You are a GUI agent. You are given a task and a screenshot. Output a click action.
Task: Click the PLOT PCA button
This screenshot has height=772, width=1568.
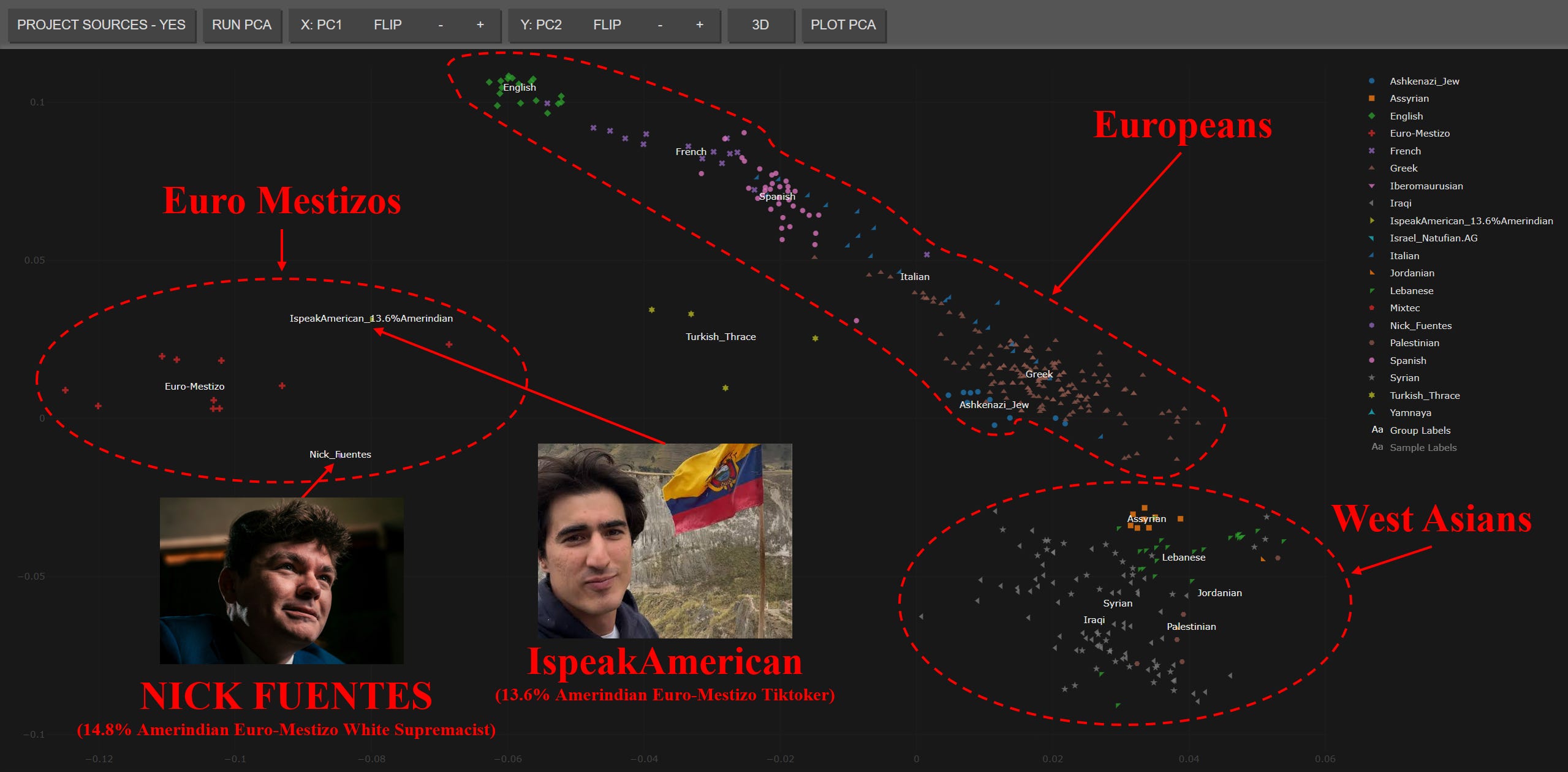click(843, 25)
